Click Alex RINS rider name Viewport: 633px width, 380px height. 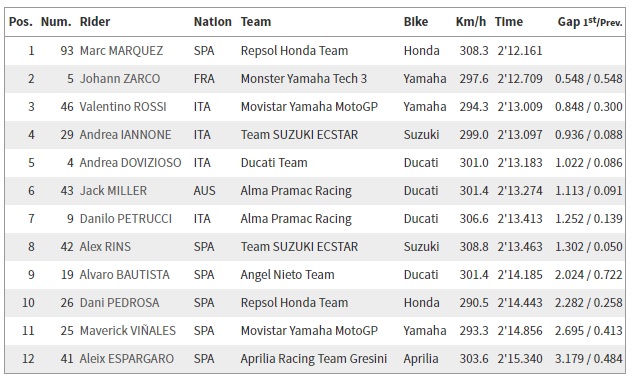105,247
